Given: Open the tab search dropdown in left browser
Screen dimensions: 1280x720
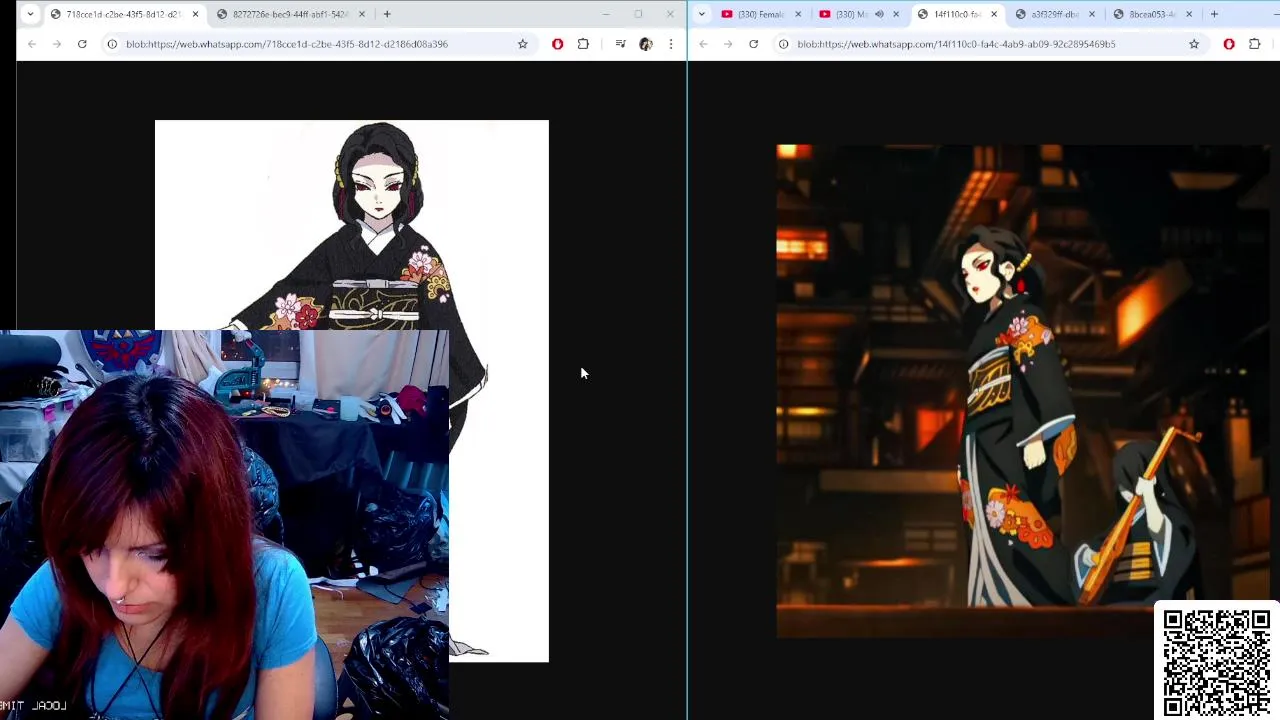Looking at the screenshot, I should [x=30, y=14].
